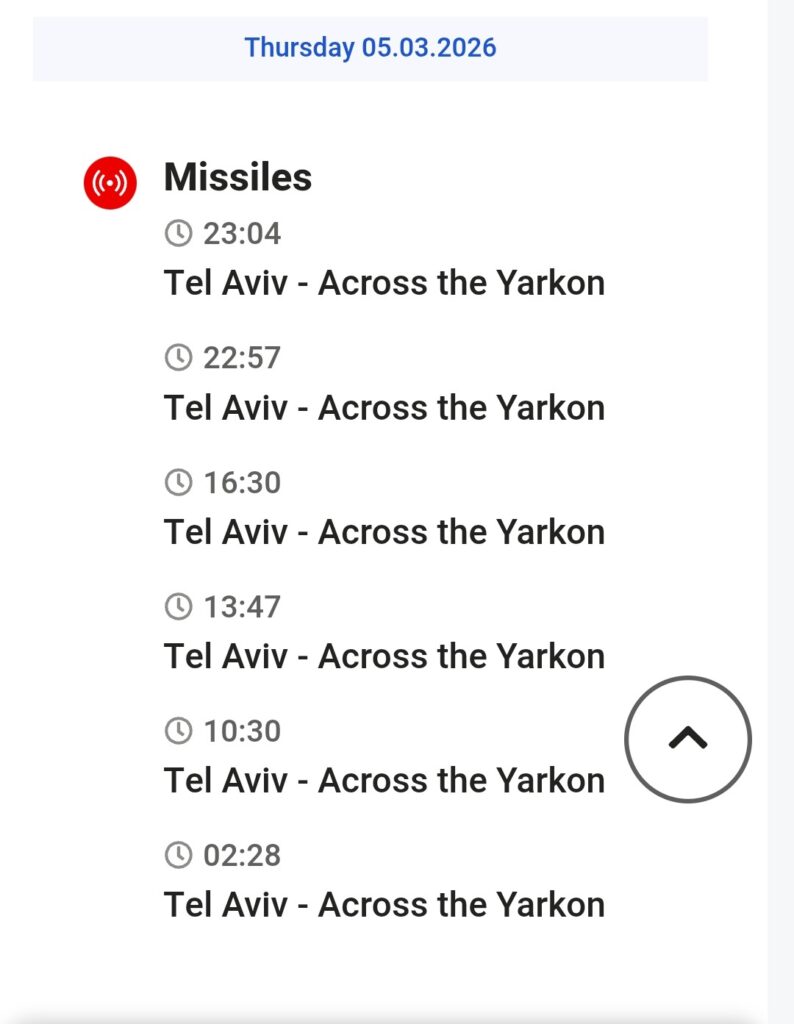Click the clock icon beside 13:47
Screen dimensions: 794x1024
[177, 607]
